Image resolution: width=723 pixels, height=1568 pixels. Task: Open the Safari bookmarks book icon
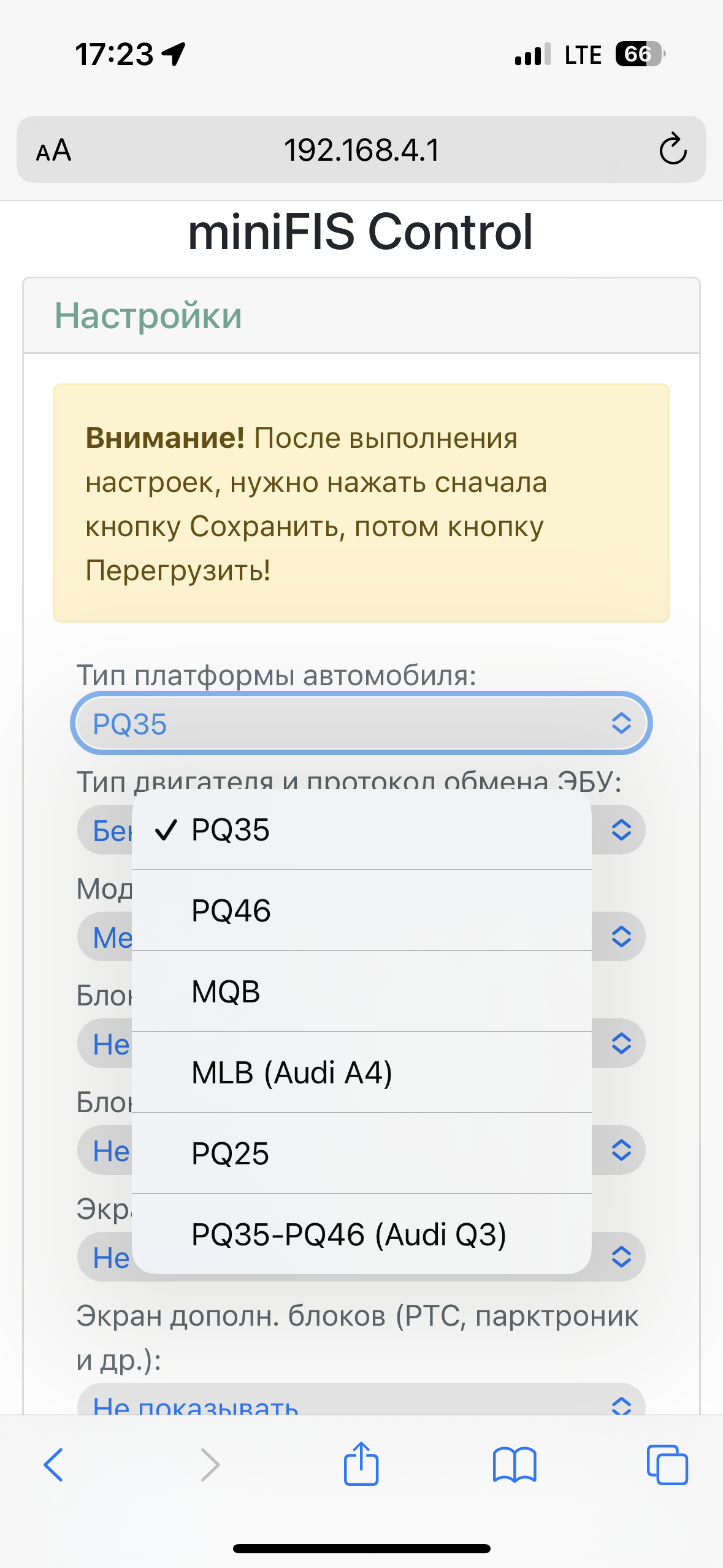pos(515,1465)
